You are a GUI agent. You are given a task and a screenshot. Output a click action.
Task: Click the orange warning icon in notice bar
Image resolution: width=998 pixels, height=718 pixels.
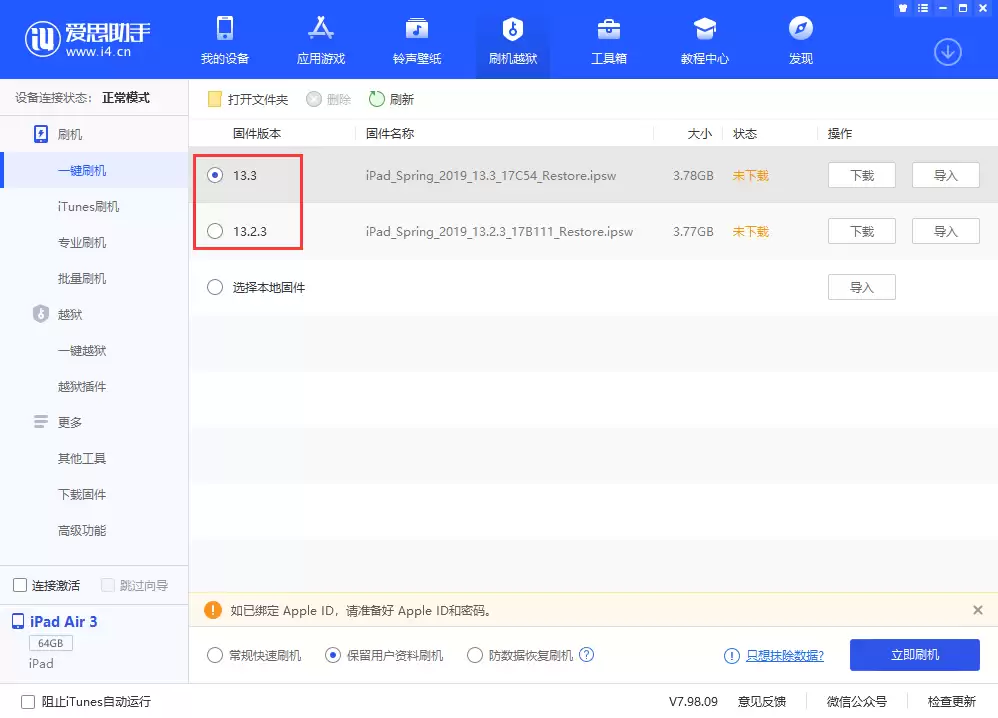point(213,610)
